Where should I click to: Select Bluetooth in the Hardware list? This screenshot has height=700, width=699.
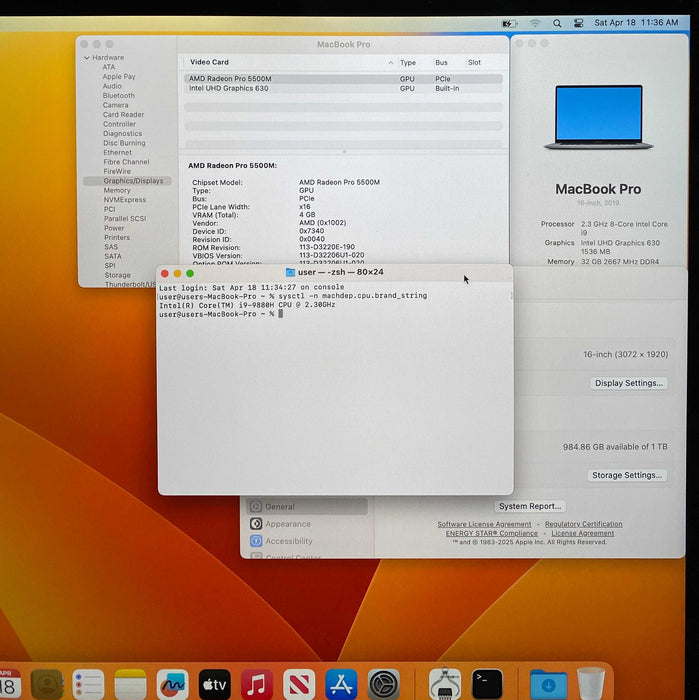pos(118,96)
